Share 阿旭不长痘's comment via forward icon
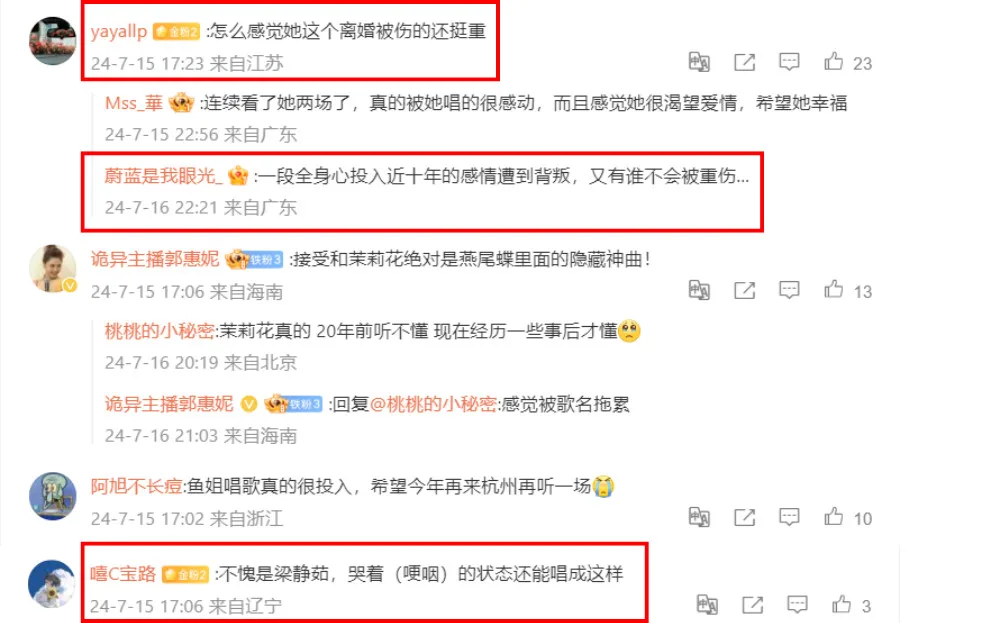This screenshot has width=1000, height=623. coord(744,517)
